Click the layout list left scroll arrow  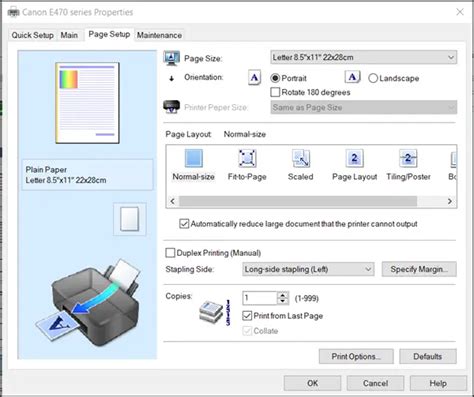[172, 201]
